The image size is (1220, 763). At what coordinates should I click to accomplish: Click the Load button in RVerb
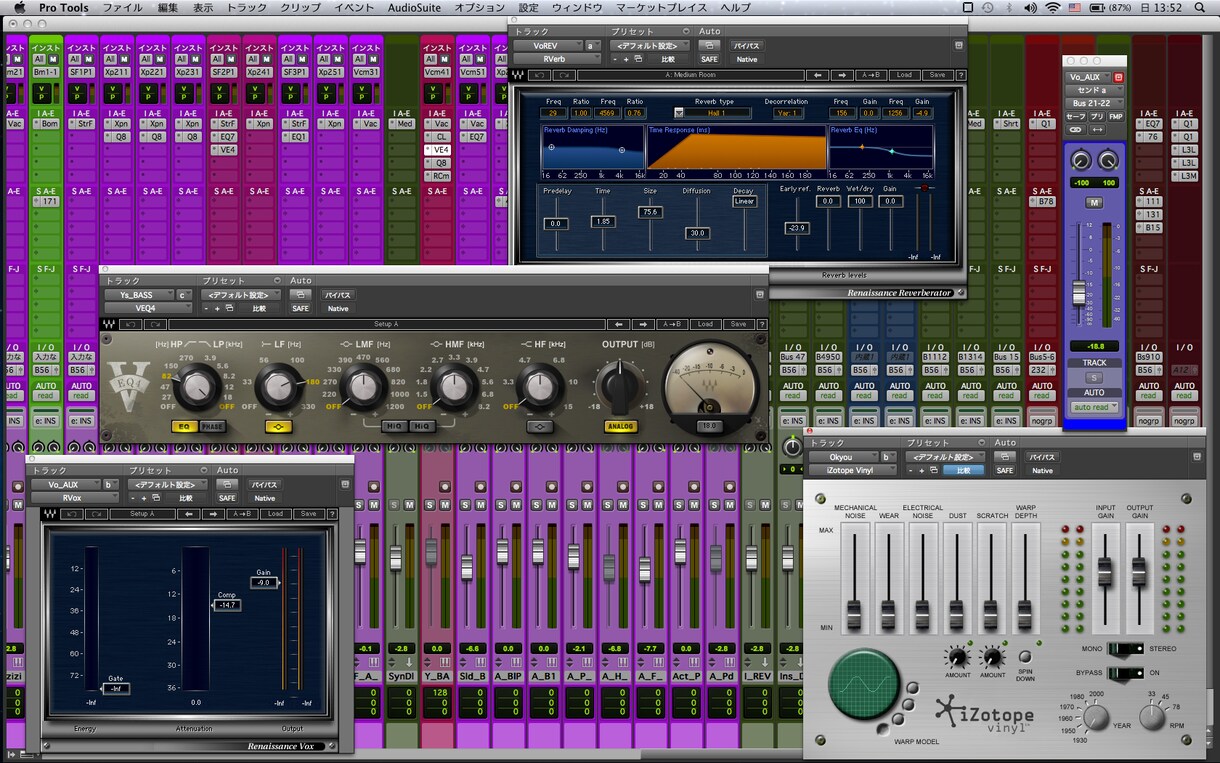(x=904, y=75)
